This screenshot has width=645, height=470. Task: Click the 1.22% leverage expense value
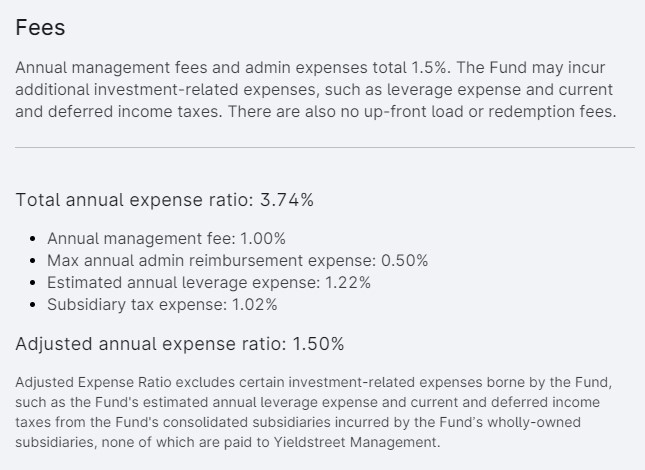click(x=348, y=283)
